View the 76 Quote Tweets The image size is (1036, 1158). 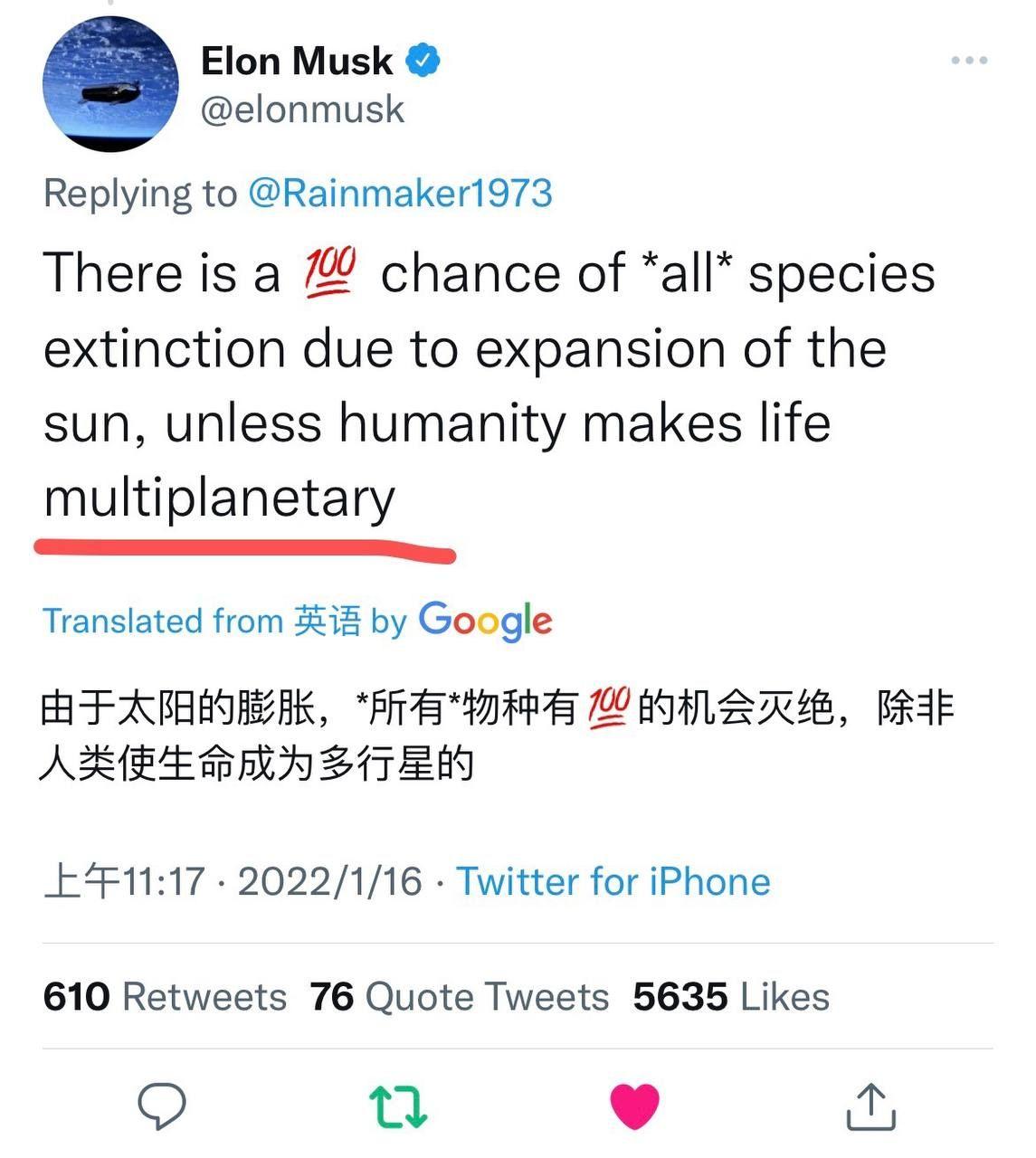point(457,995)
